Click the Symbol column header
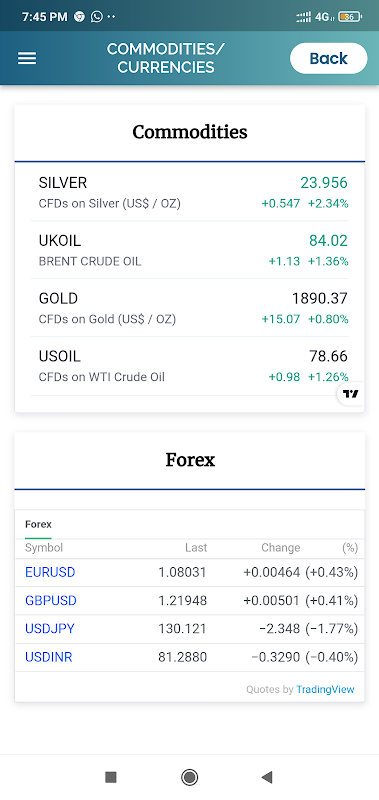Viewport: 379px width, 800px height. pos(44,548)
